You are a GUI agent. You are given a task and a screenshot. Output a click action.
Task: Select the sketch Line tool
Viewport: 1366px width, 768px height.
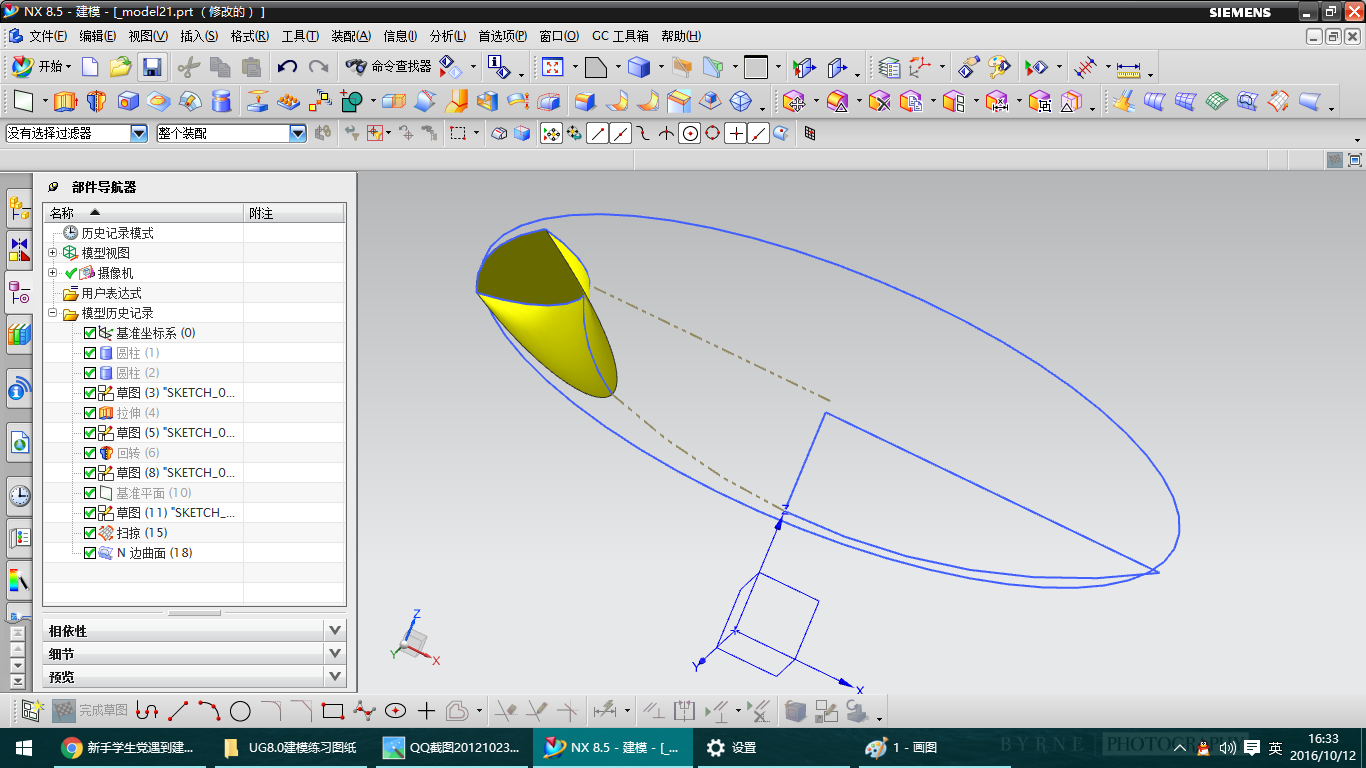coord(178,711)
